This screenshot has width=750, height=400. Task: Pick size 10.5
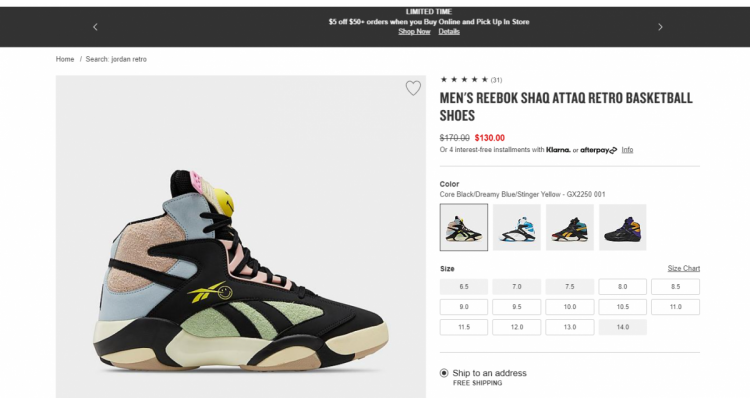click(622, 307)
